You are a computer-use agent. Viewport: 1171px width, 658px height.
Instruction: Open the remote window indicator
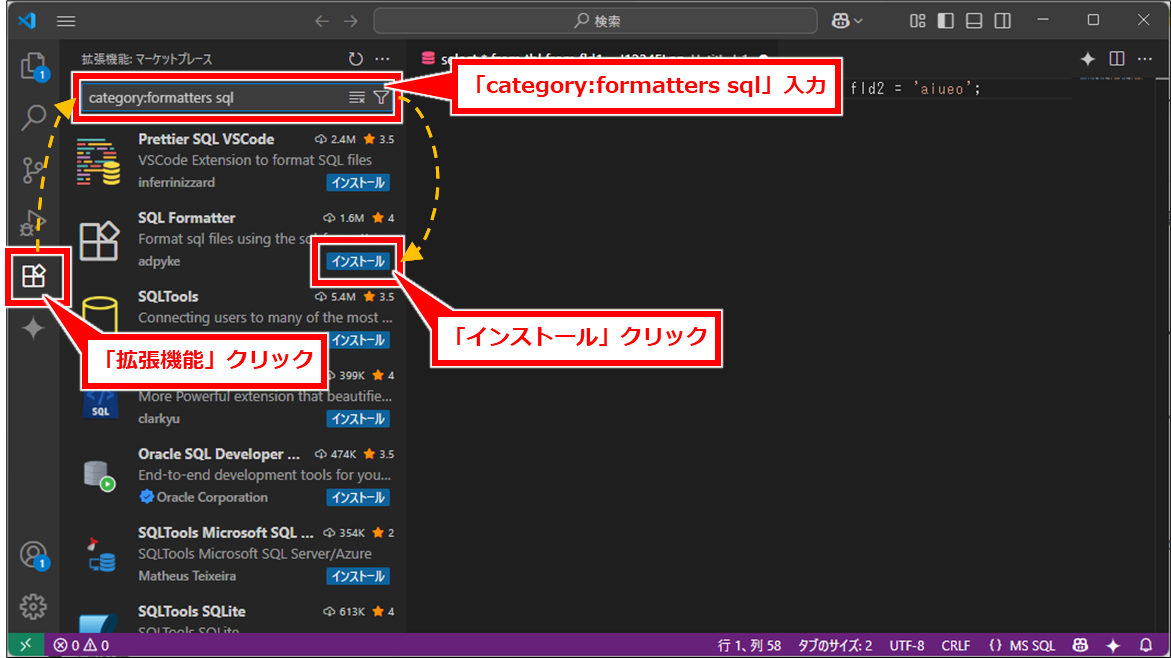click(x=25, y=645)
